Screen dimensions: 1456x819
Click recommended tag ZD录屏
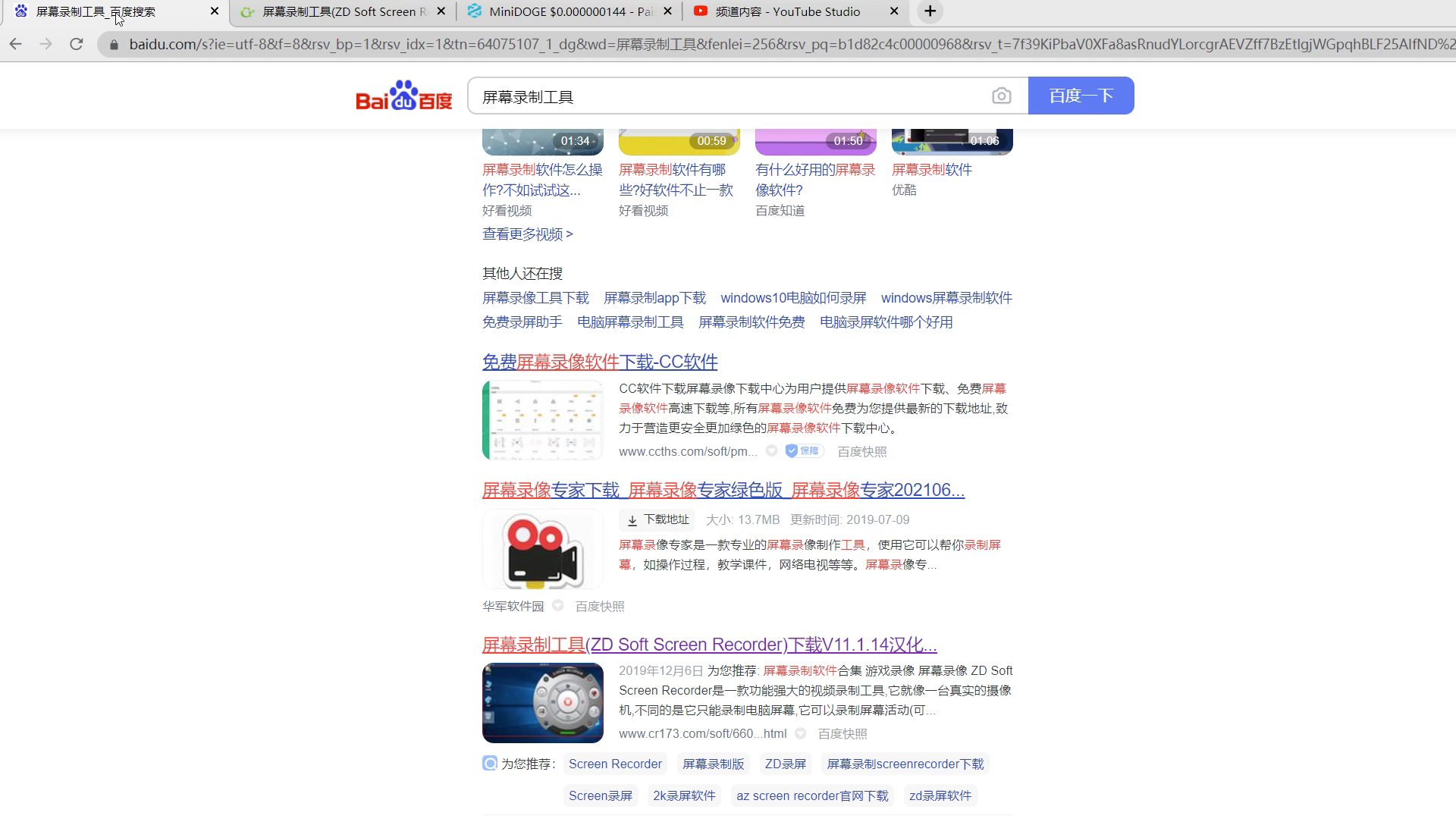785,764
